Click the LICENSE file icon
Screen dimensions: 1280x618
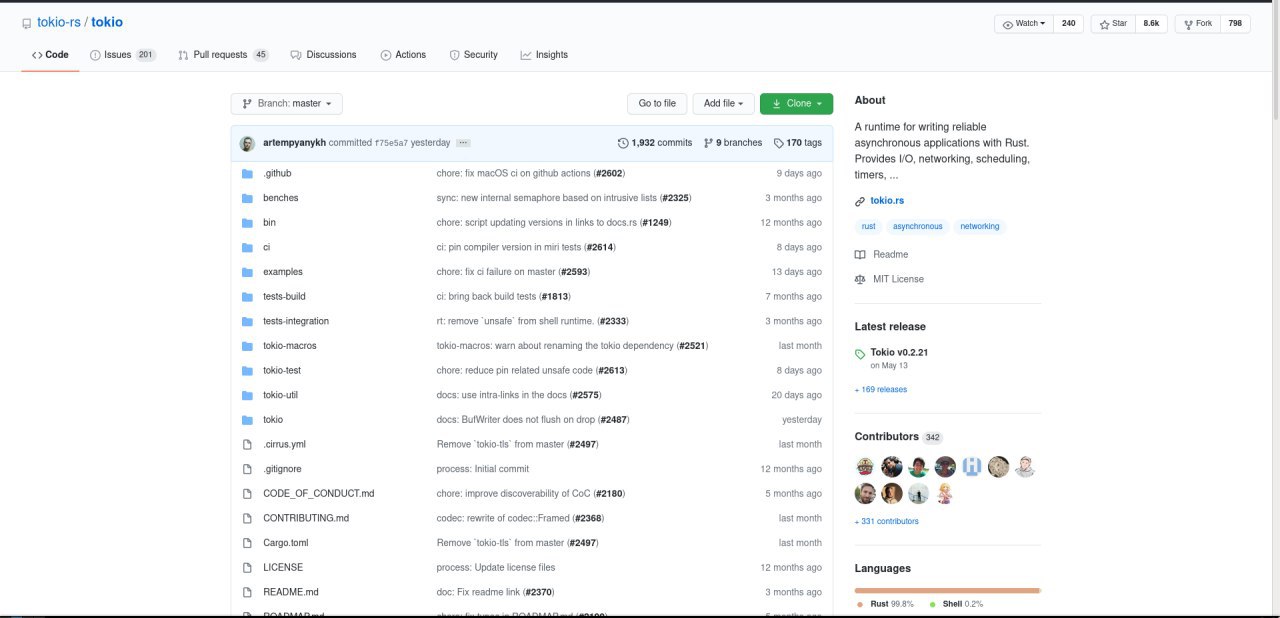247,567
